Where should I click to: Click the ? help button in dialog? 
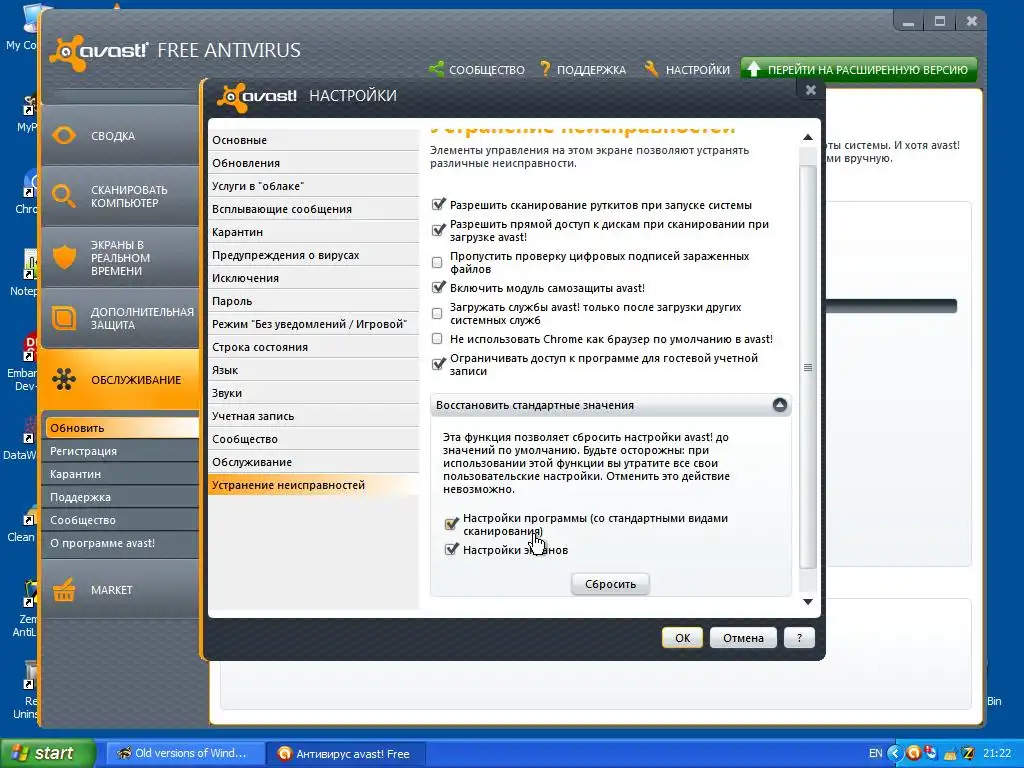click(x=799, y=638)
